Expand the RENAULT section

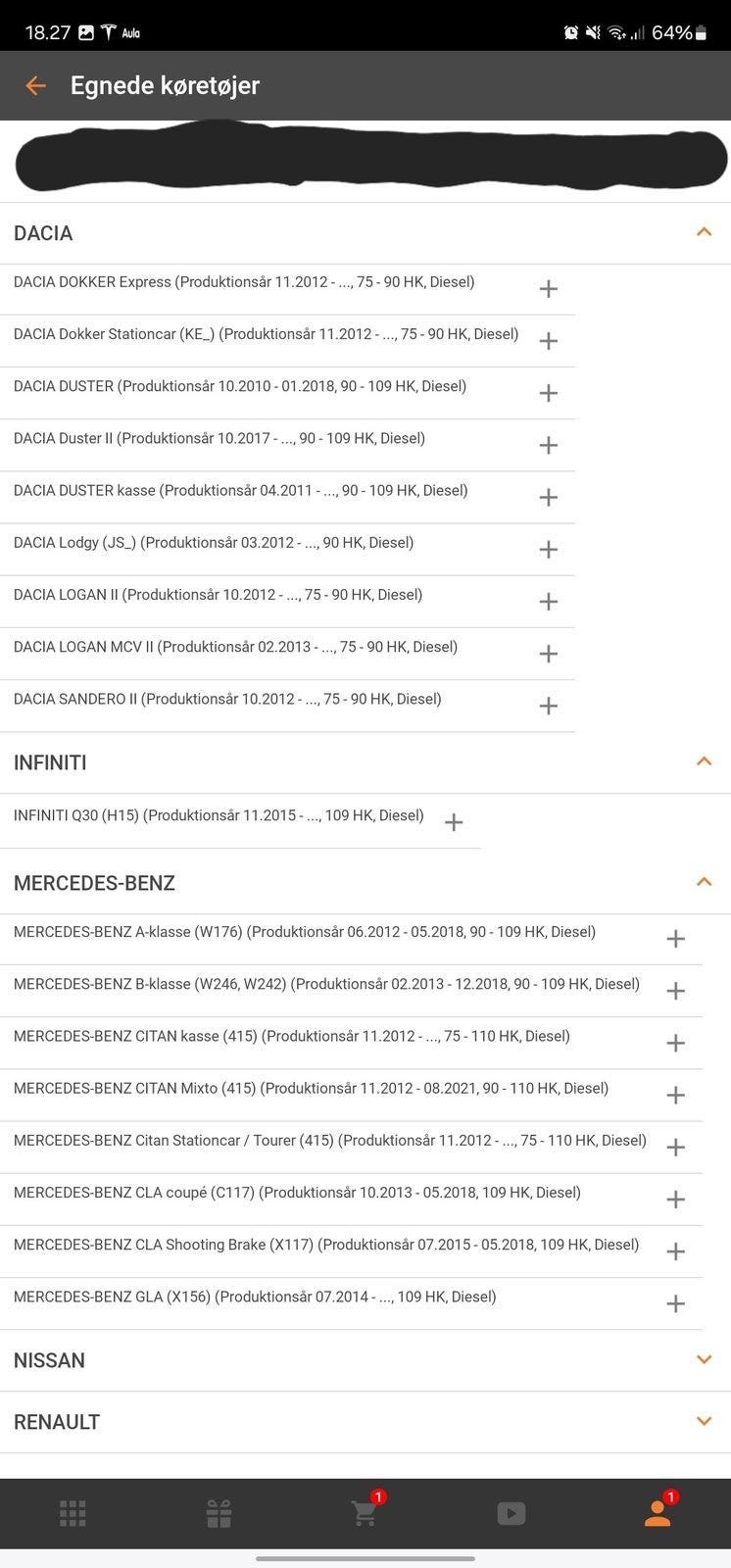click(704, 1421)
